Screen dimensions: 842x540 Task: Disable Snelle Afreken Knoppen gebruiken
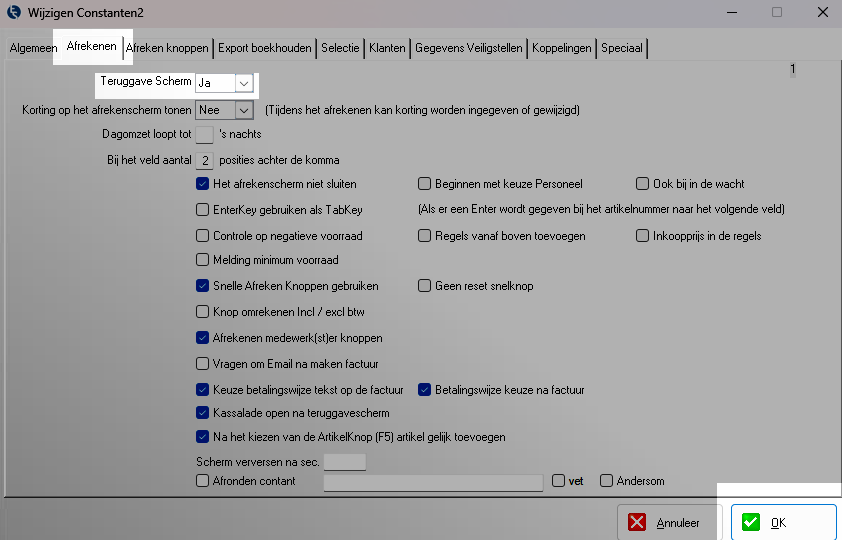(x=203, y=286)
